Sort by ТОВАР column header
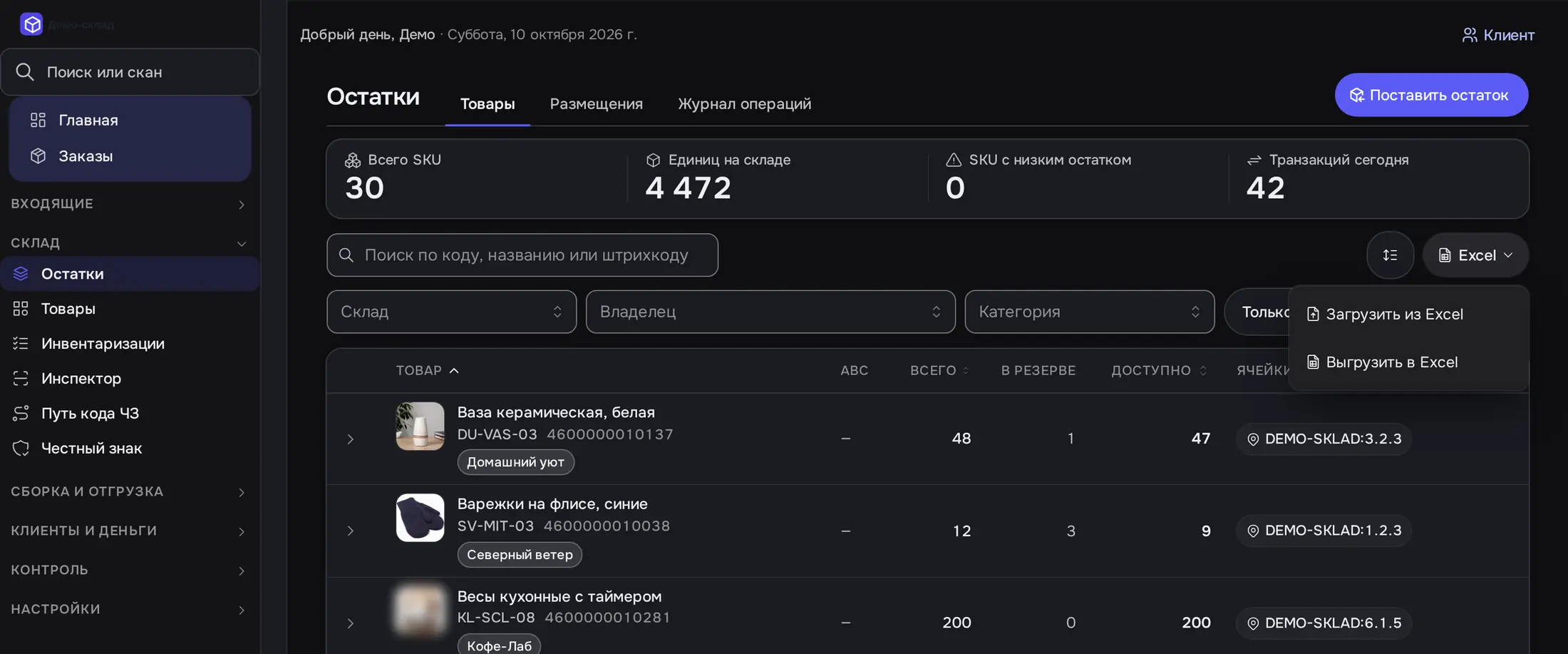This screenshot has width=1568, height=654. [x=427, y=370]
